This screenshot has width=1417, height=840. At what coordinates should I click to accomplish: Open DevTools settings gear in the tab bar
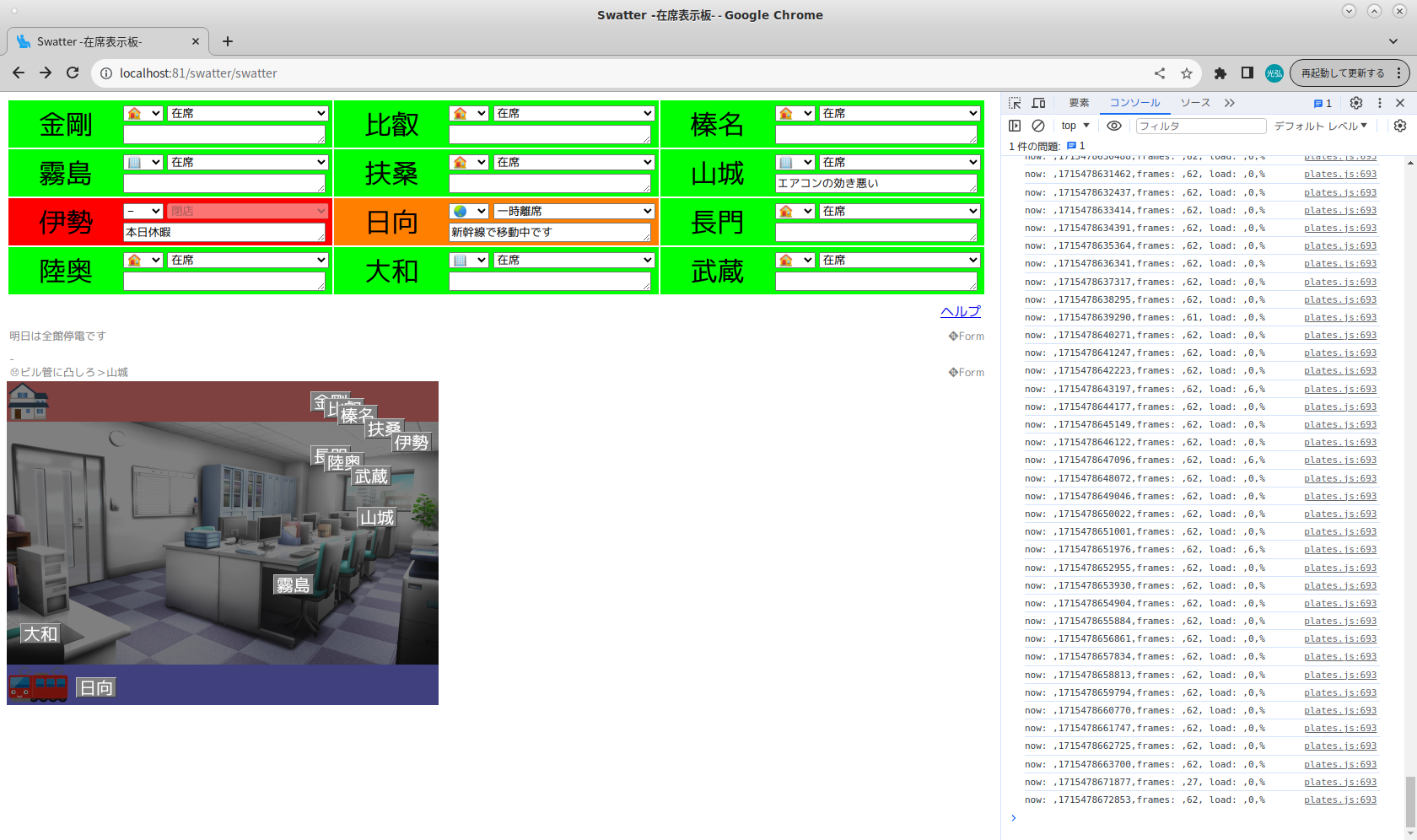click(1356, 103)
